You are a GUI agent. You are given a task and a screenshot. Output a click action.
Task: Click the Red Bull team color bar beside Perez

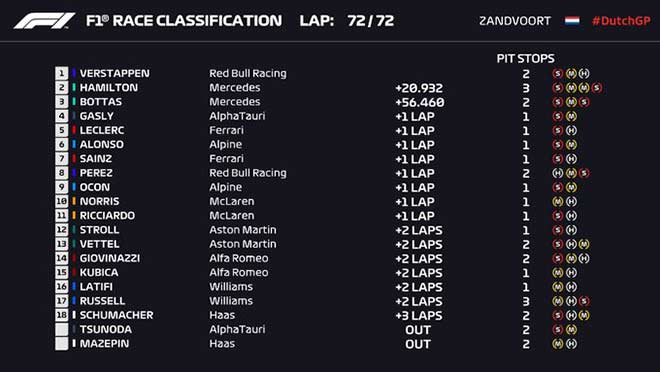pos(74,173)
